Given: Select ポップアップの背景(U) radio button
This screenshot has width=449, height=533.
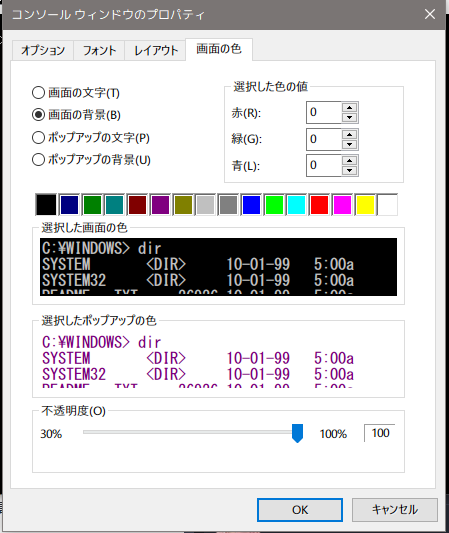Looking at the screenshot, I should 91,159.
